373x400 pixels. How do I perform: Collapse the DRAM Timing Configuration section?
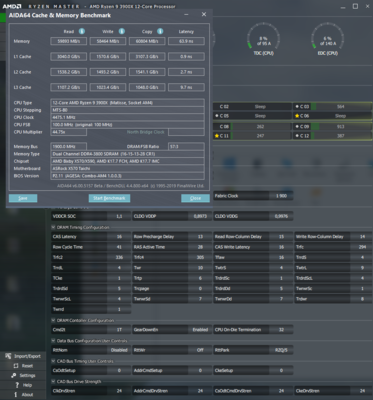[x=53, y=227]
